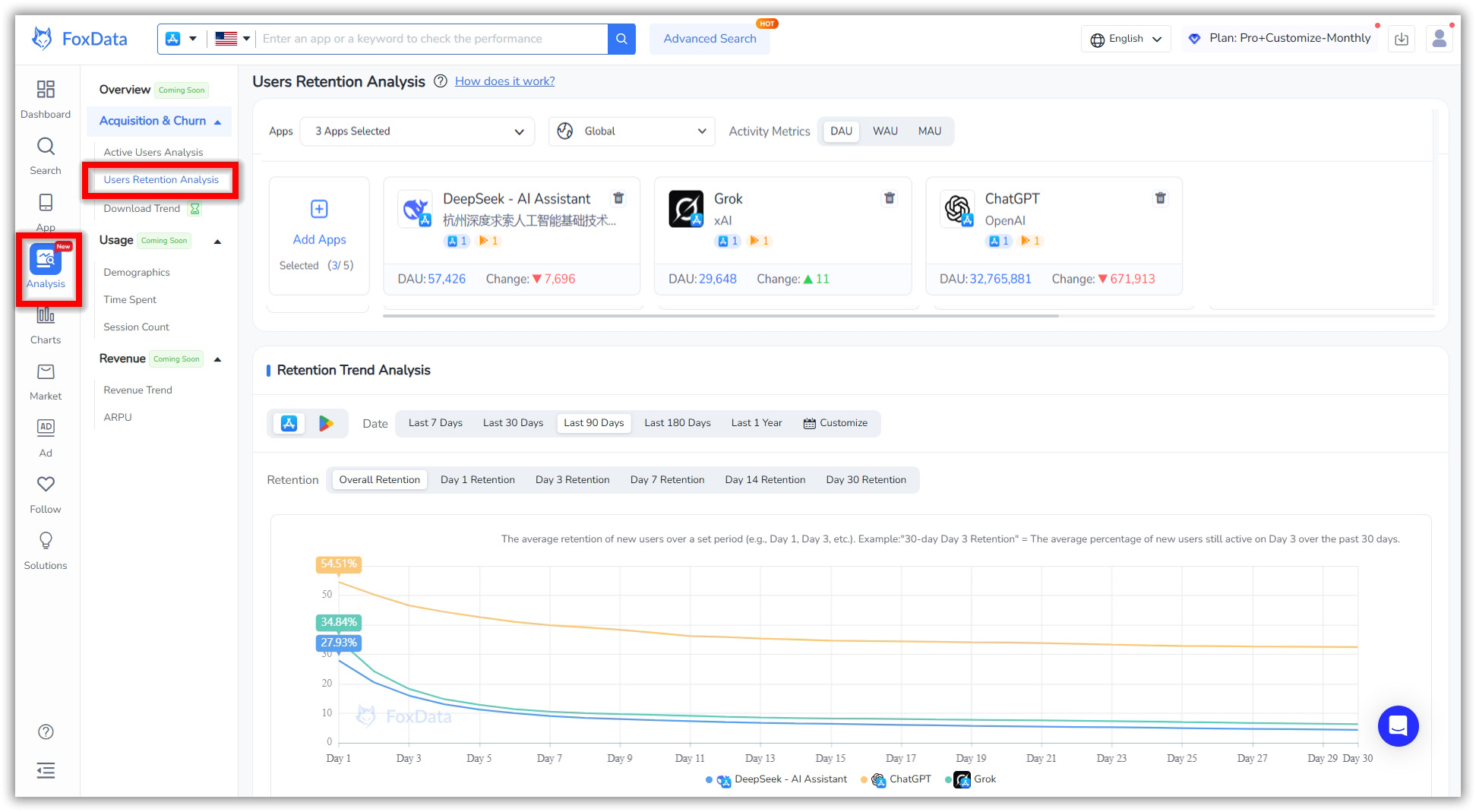
Task: Delete DeepSeek app with trash icon
Action: pyautogui.click(x=618, y=198)
